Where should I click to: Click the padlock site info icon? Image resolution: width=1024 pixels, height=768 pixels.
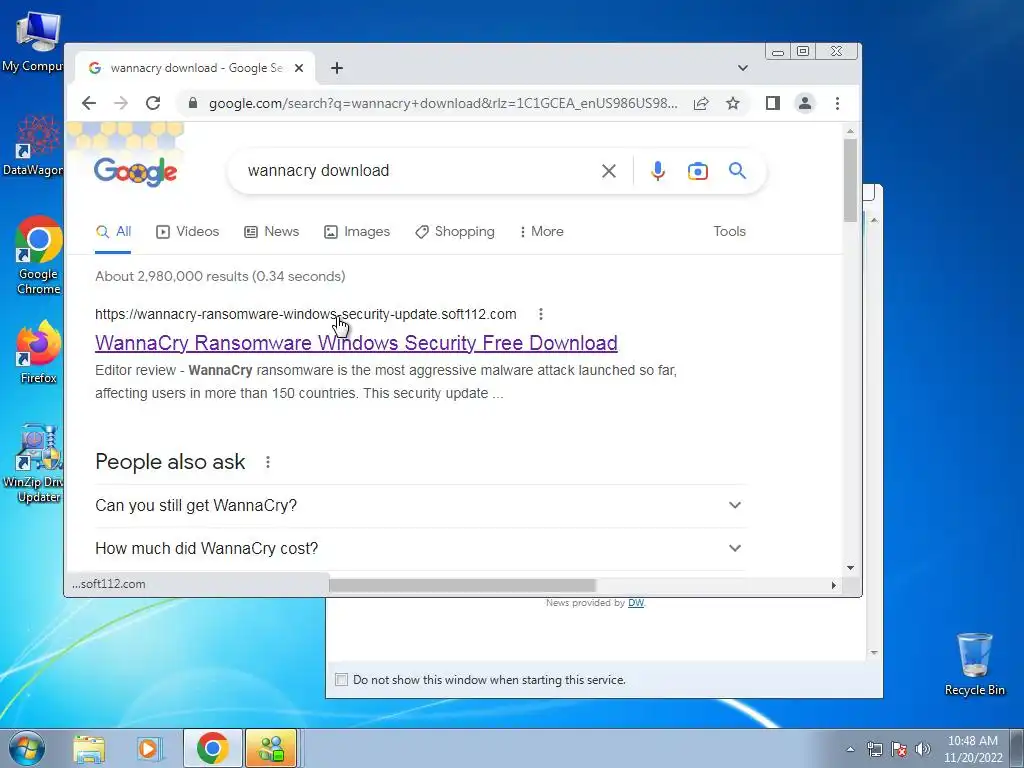coord(192,103)
